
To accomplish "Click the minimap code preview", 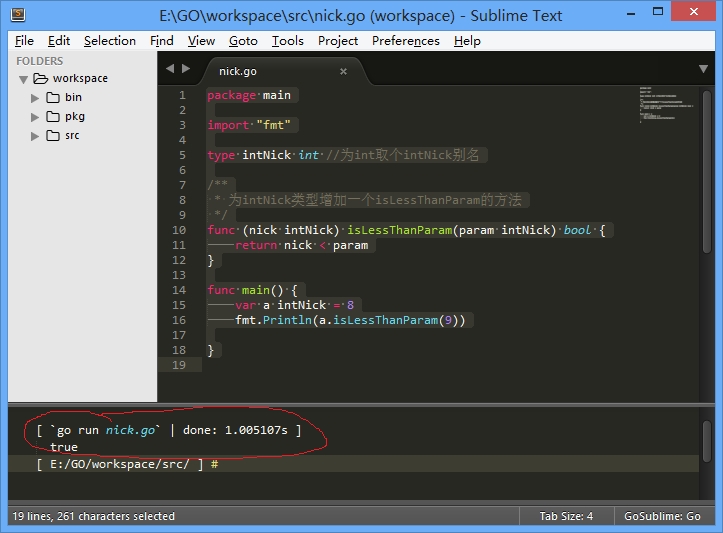I will pos(666,104).
